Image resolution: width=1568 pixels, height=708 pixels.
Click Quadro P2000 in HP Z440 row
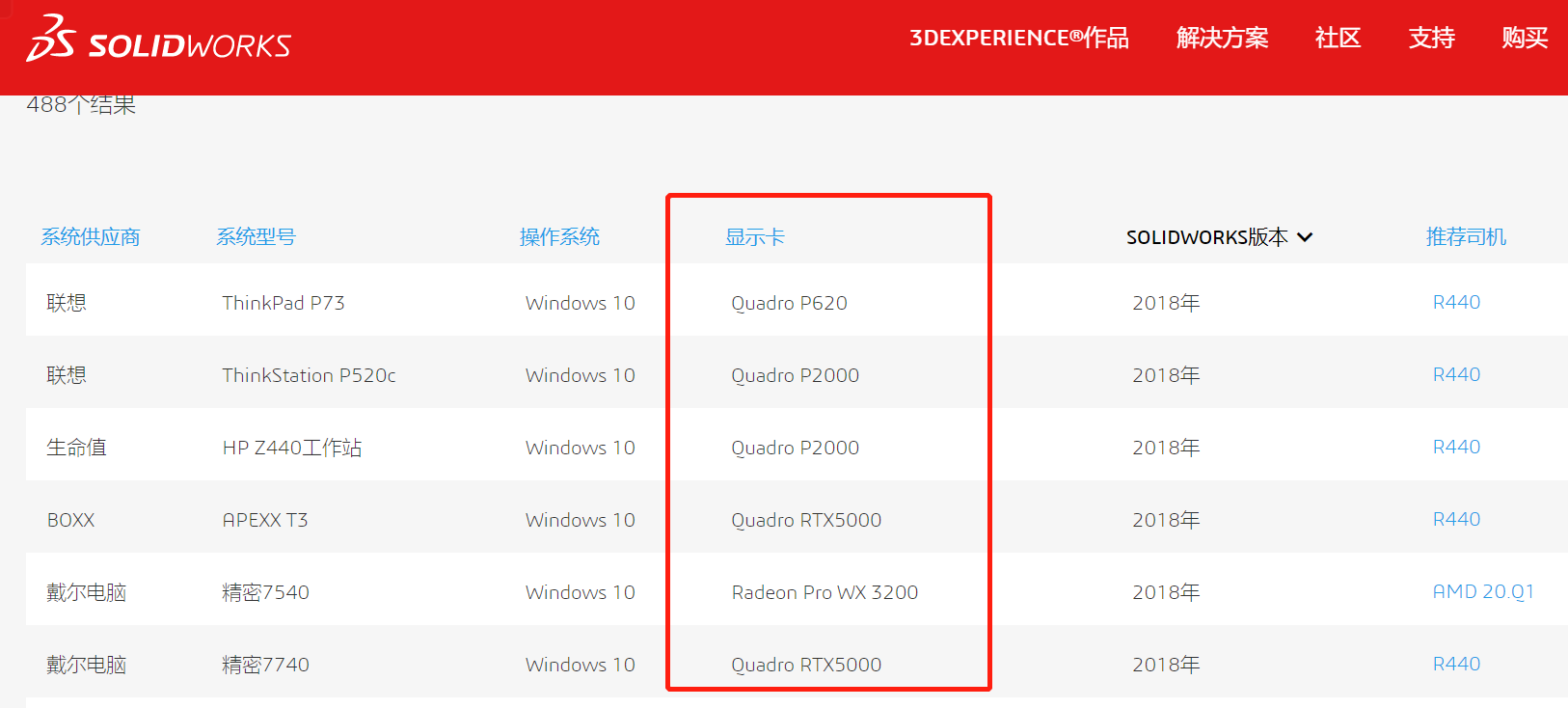(x=795, y=448)
